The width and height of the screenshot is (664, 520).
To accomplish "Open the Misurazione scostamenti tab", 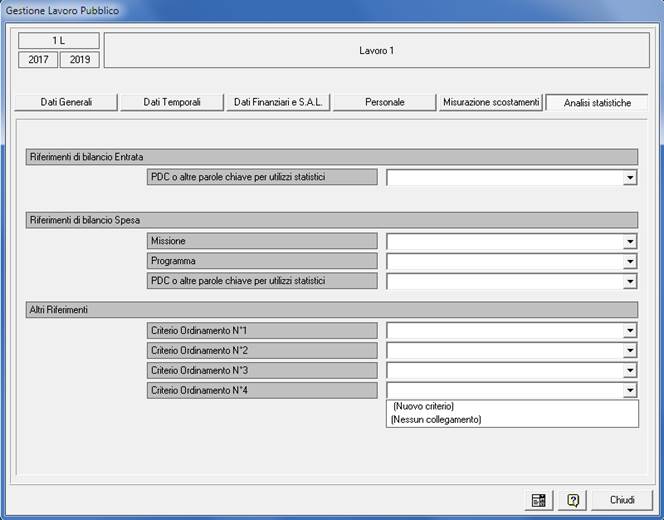I will click(x=491, y=102).
